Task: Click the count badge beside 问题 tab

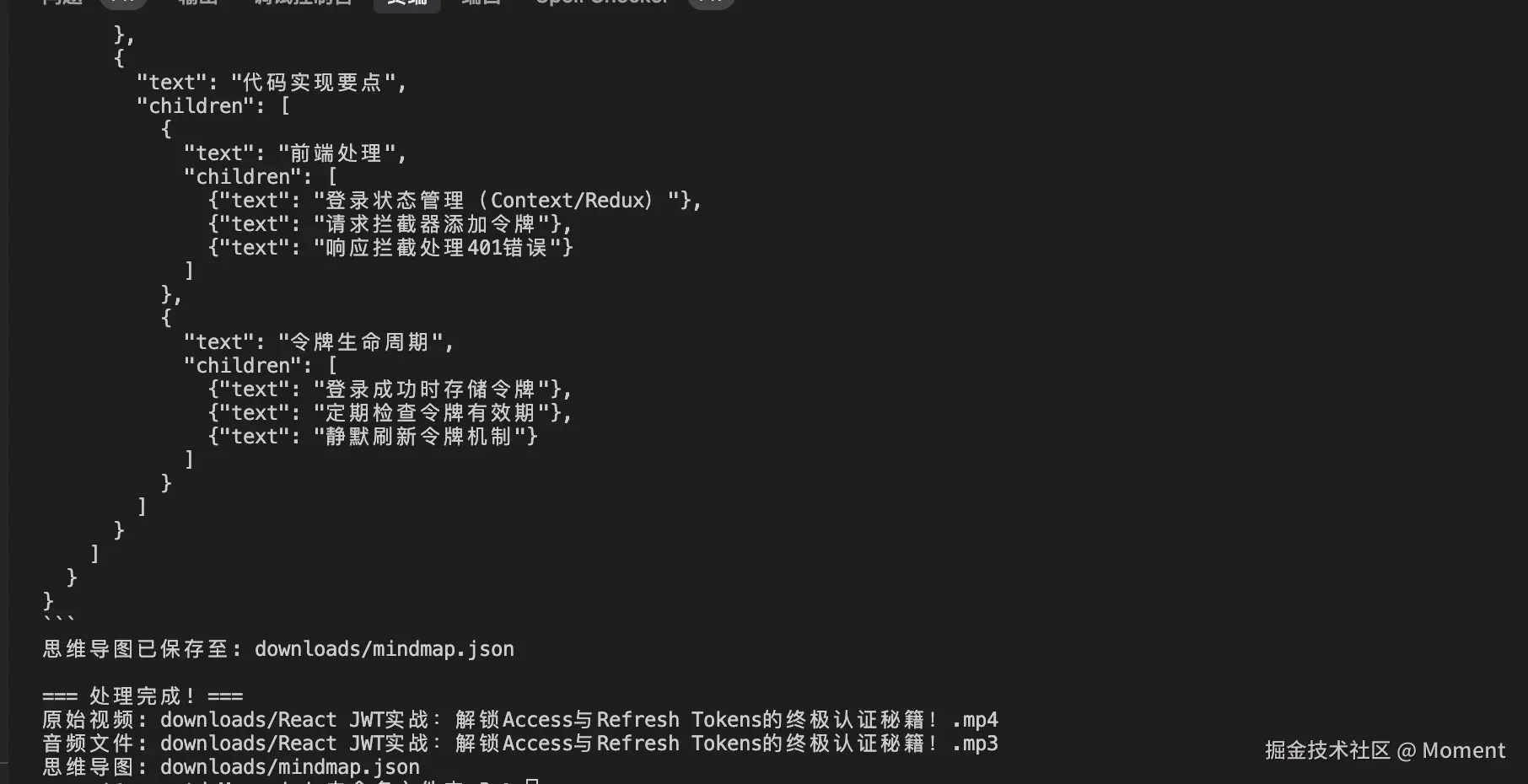Action: (x=123, y=3)
